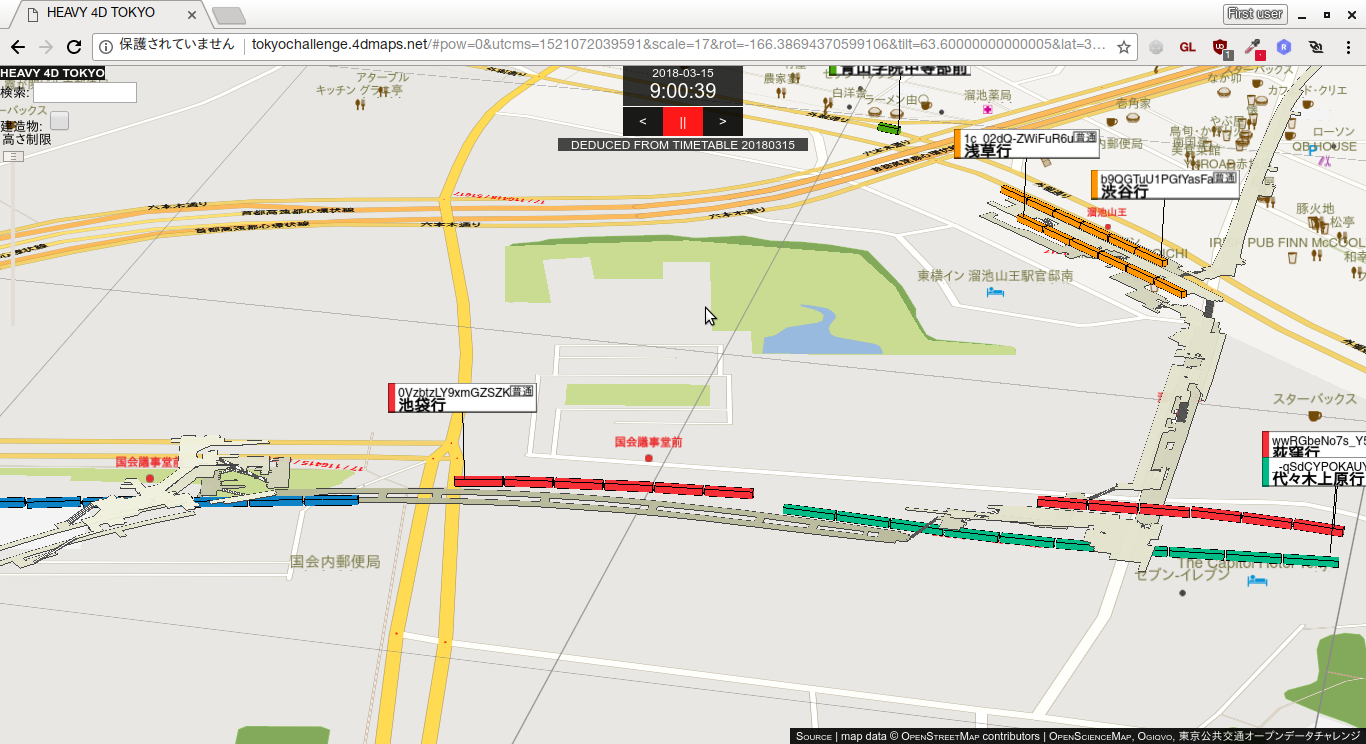Click the 直通 badge on the 渋谷行 label
This screenshot has height=744, width=1366.
pos(1224,178)
